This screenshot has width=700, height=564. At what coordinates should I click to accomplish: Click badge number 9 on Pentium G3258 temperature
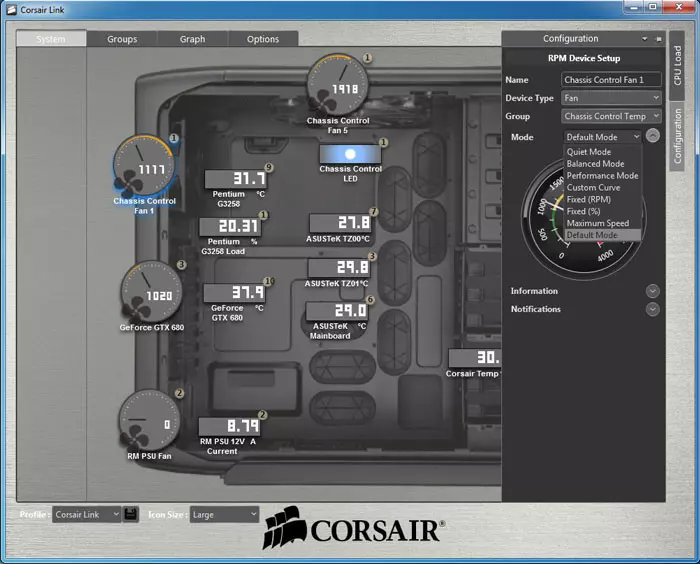[x=268, y=167]
